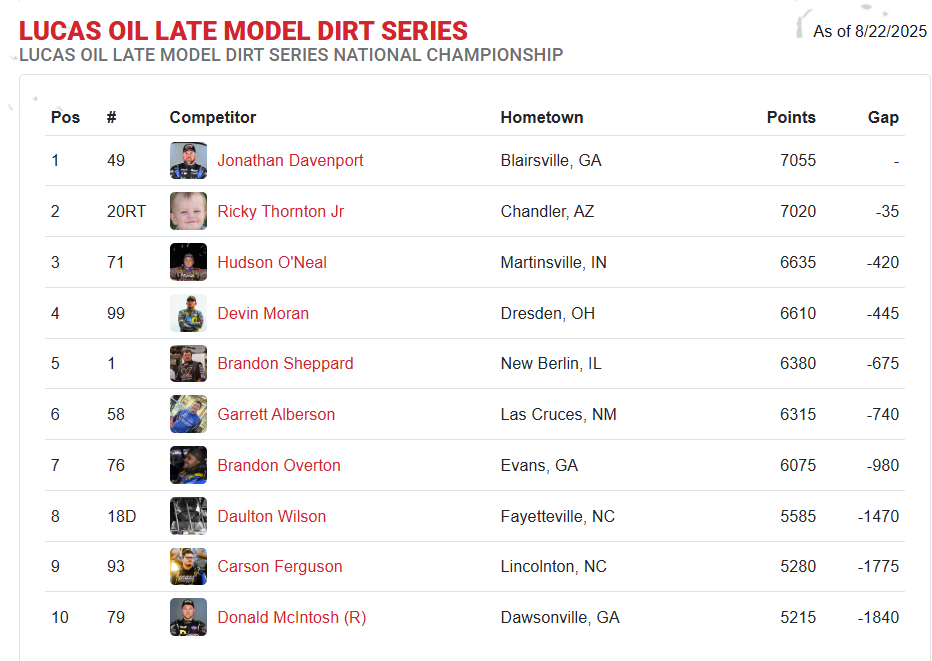This screenshot has width=932, height=661.
Task: Click Garrett Alberson's avatar image
Action: pos(188,414)
